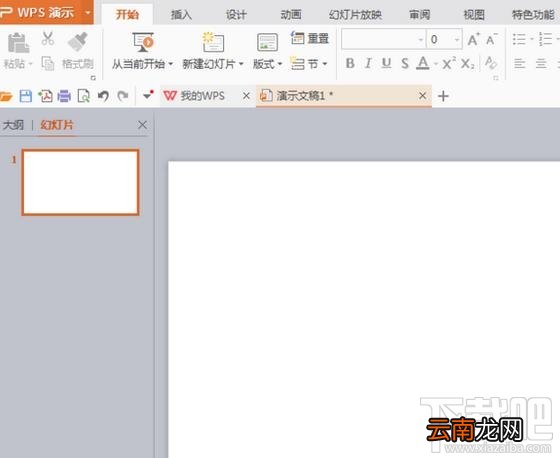Click the Clear Formatting icon
This screenshot has height=458, width=560.
tap(491, 63)
